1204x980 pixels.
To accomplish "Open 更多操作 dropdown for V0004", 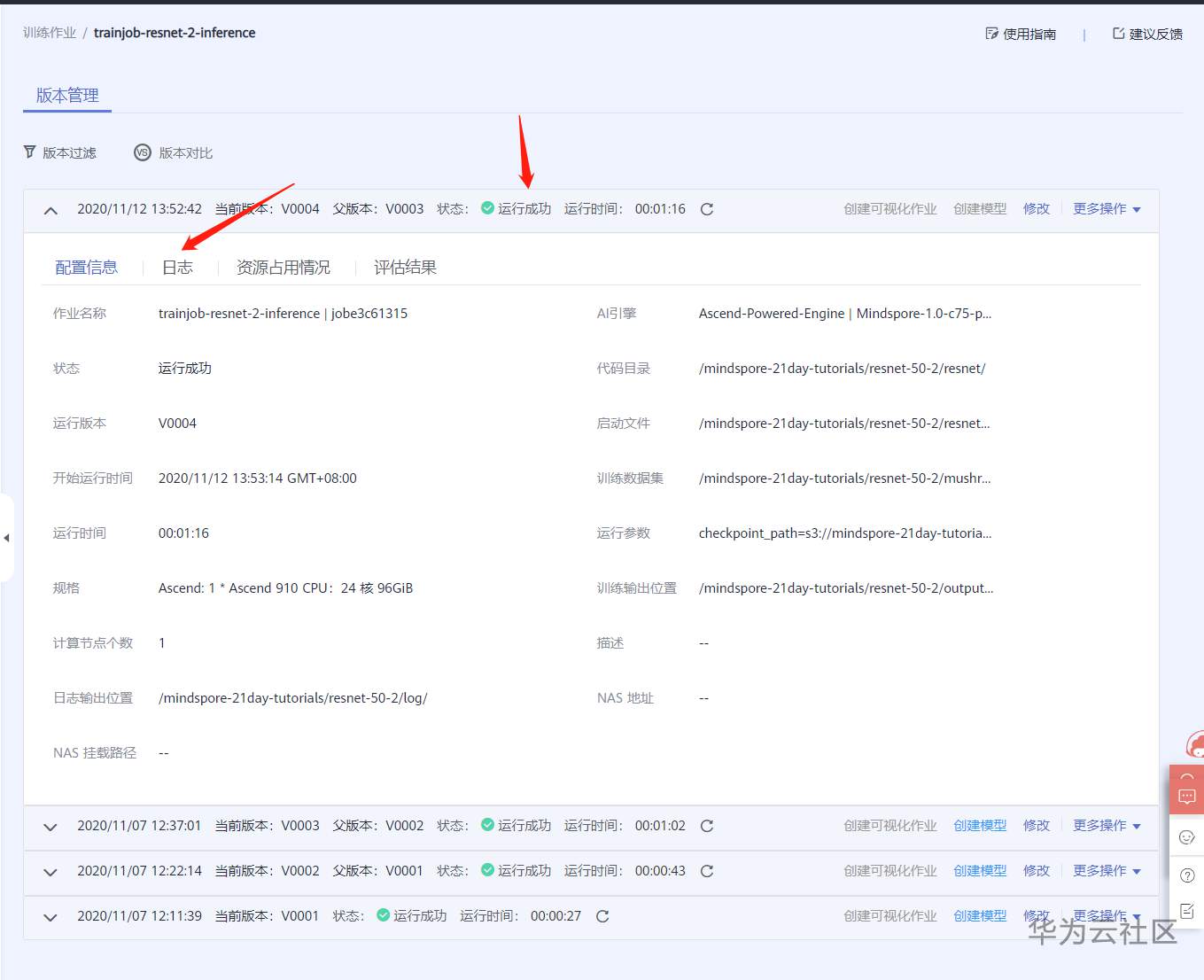I will click(1107, 209).
